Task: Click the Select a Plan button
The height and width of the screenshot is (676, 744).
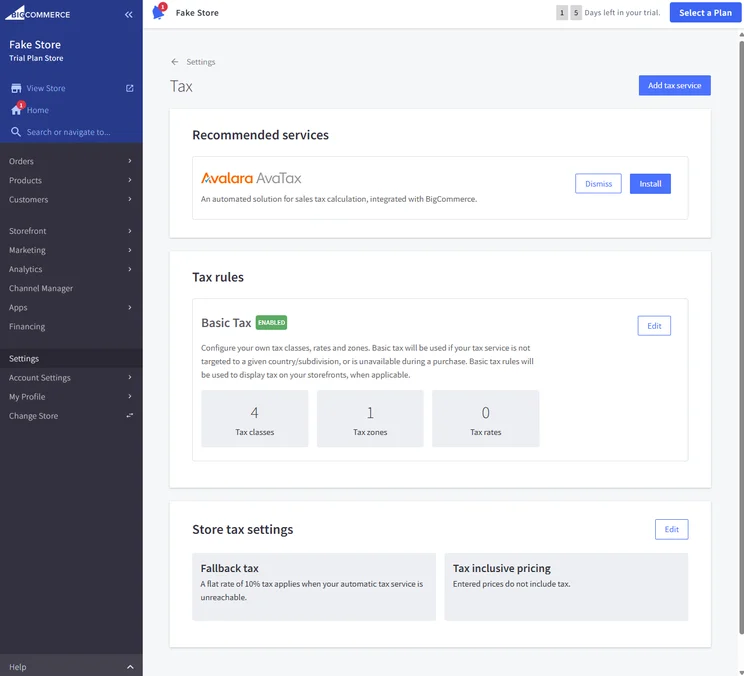Action: 705,13
